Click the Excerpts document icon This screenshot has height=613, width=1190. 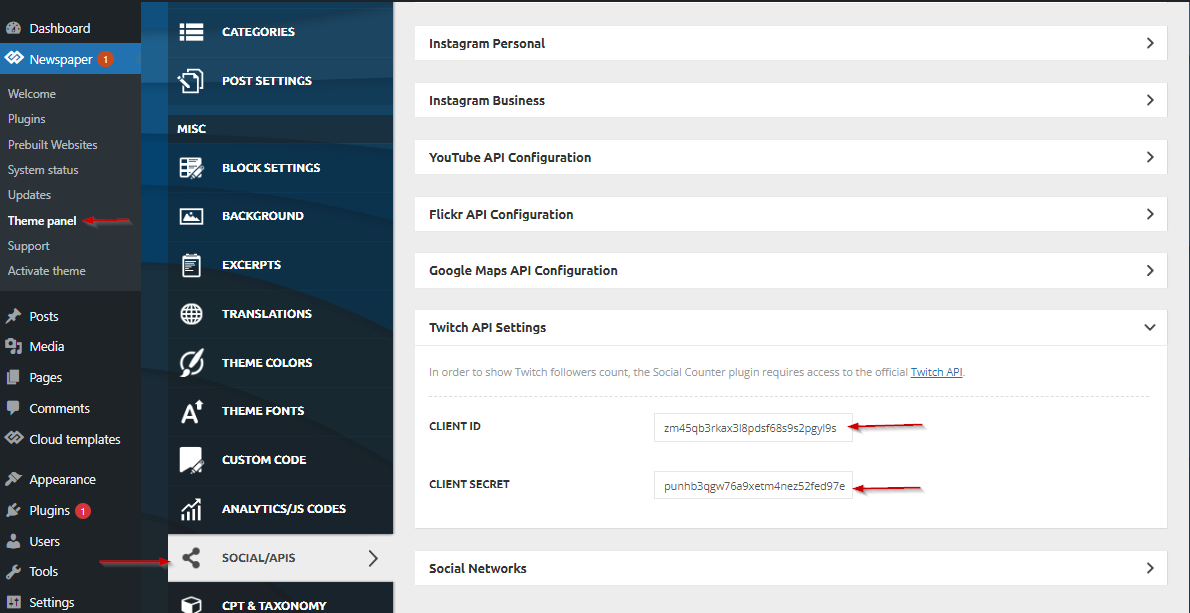pyautogui.click(x=191, y=265)
